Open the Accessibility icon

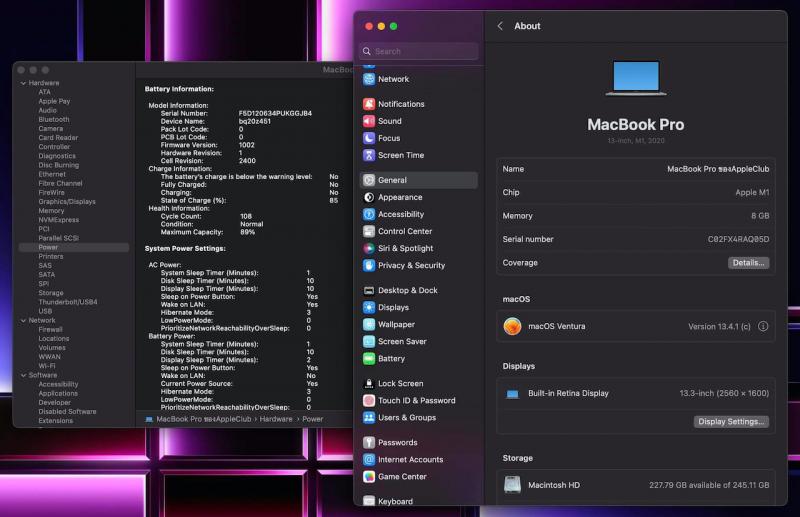pyautogui.click(x=369, y=214)
